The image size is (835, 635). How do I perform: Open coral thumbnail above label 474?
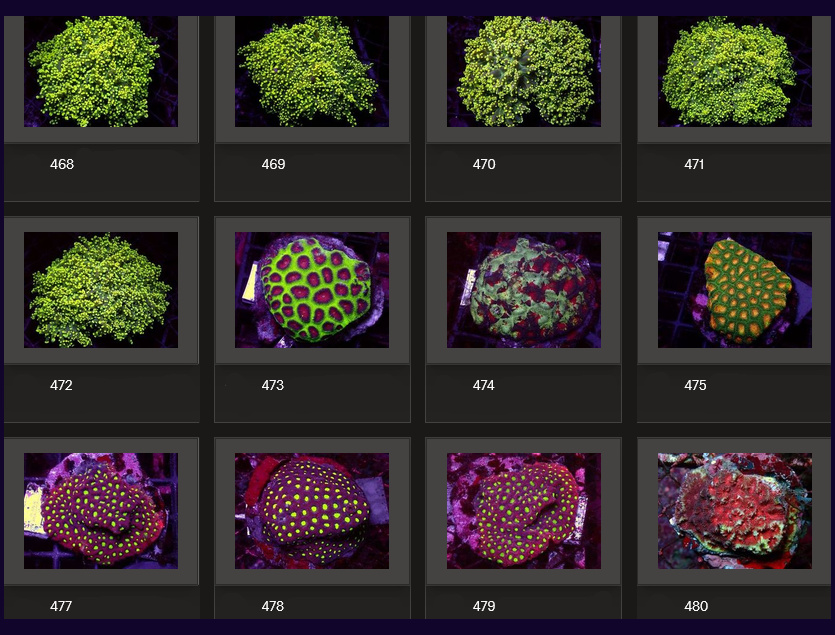[523, 290]
